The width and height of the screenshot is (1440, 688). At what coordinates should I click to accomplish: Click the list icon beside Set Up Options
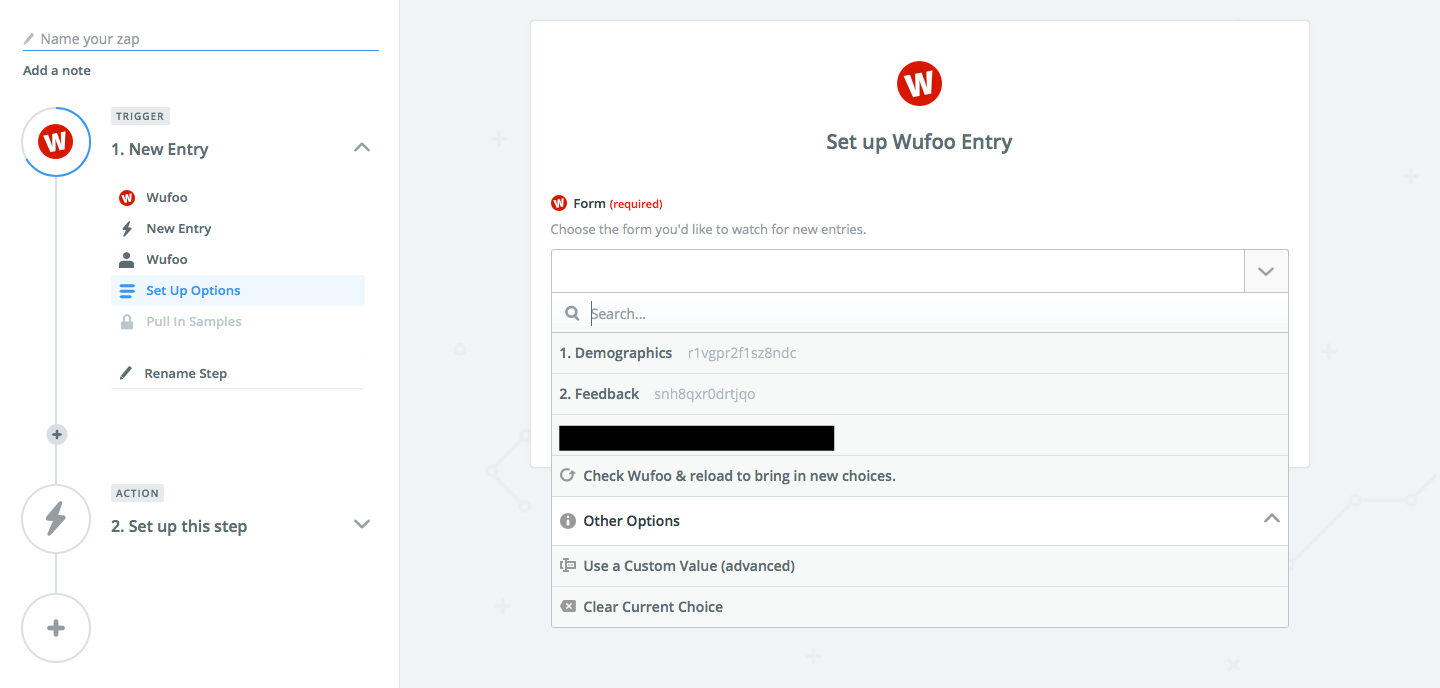coord(127,291)
